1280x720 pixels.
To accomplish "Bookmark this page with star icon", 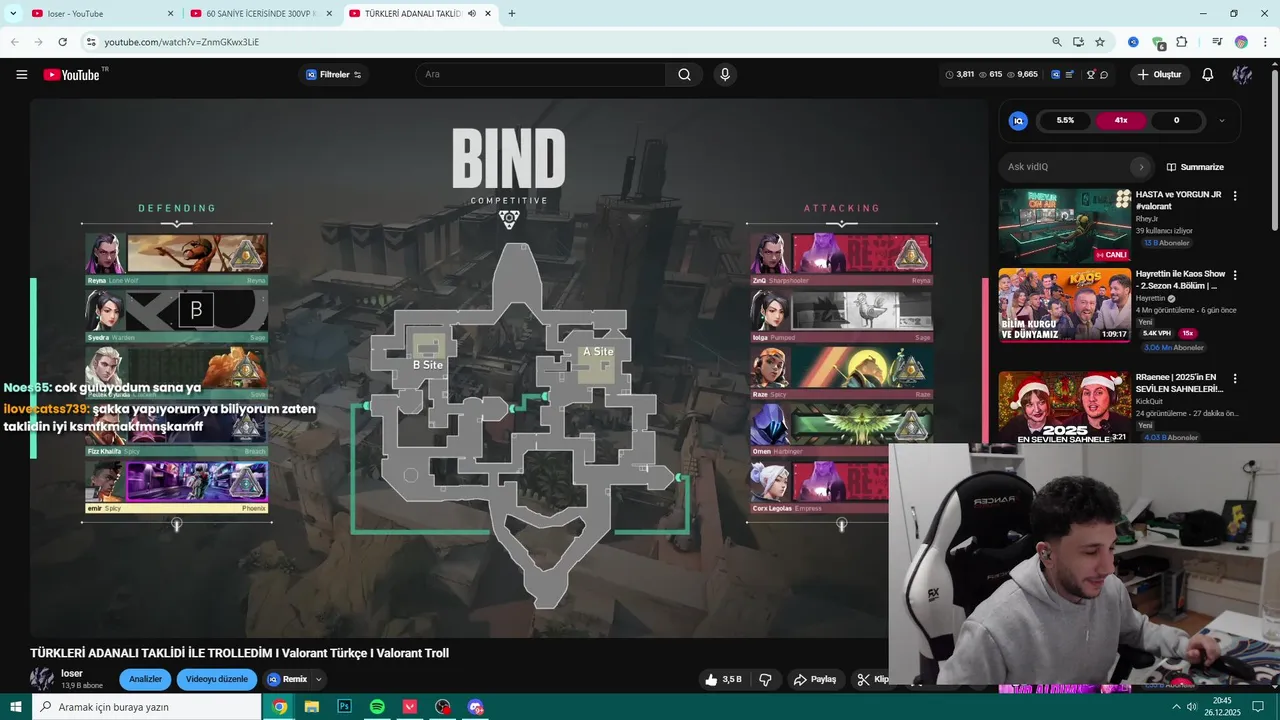I will 1100,42.
